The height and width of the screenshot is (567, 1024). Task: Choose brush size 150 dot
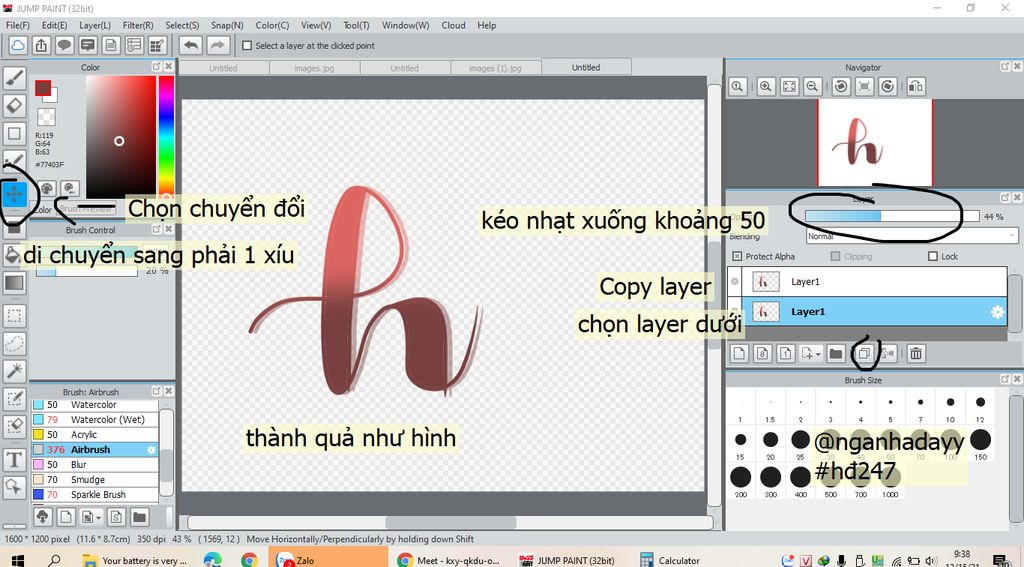(x=980, y=440)
